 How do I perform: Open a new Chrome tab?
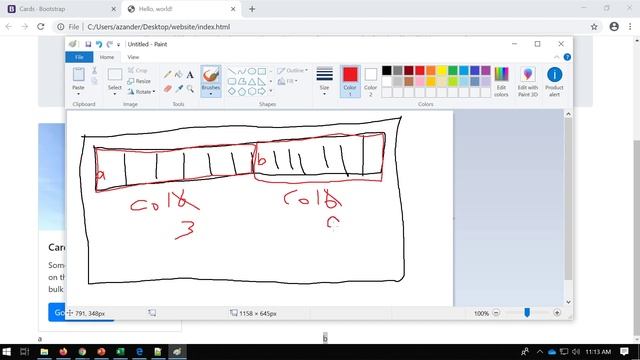(252, 9)
